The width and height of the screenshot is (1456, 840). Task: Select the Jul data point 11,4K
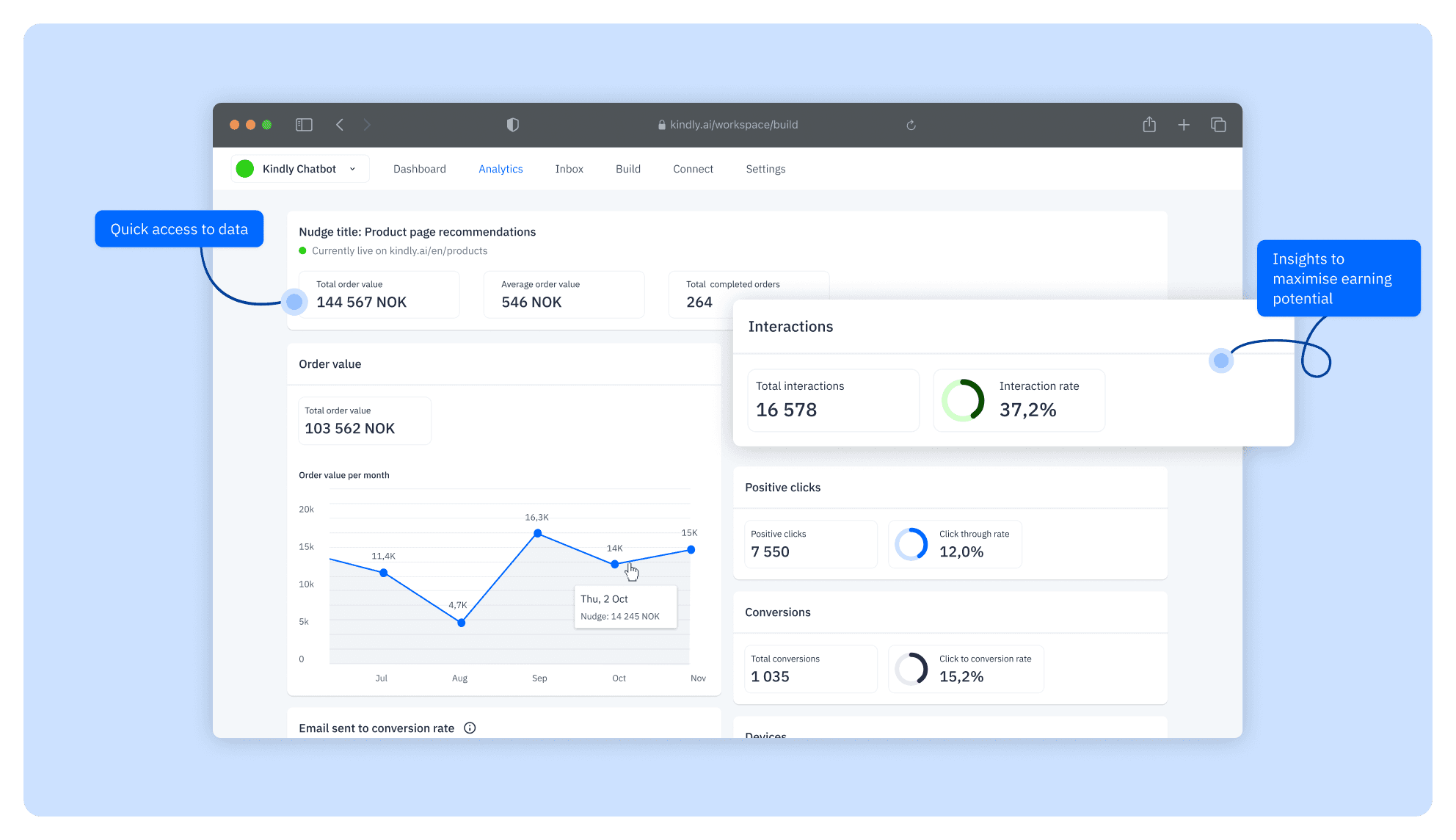point(384,573)
